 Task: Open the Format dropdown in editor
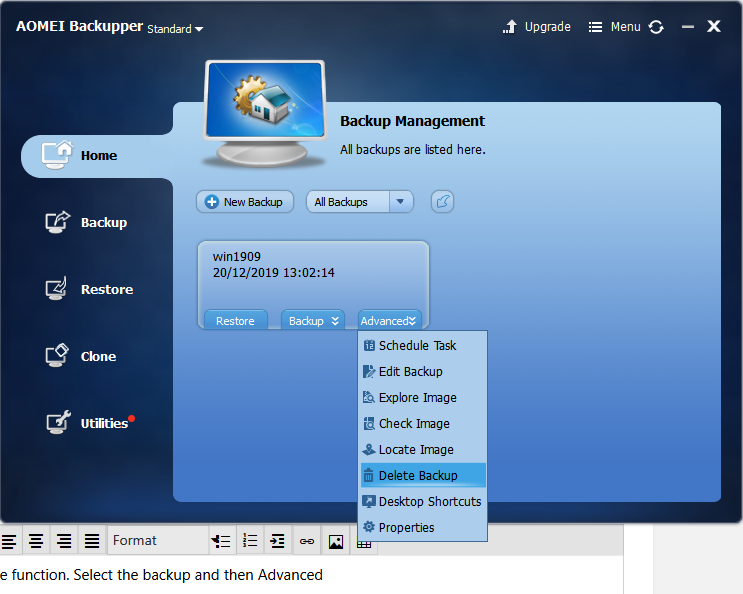pyautogui.click(x=158, y=540)
